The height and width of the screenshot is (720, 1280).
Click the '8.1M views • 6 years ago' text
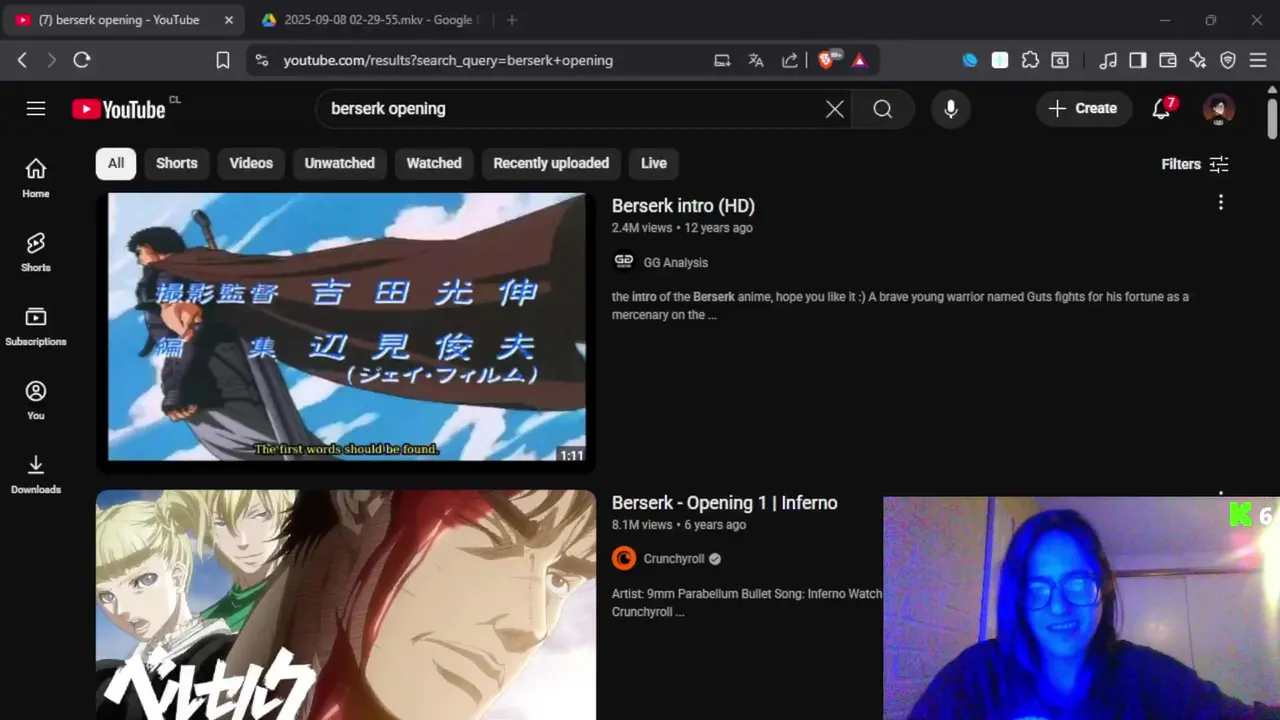pos(679,525)
